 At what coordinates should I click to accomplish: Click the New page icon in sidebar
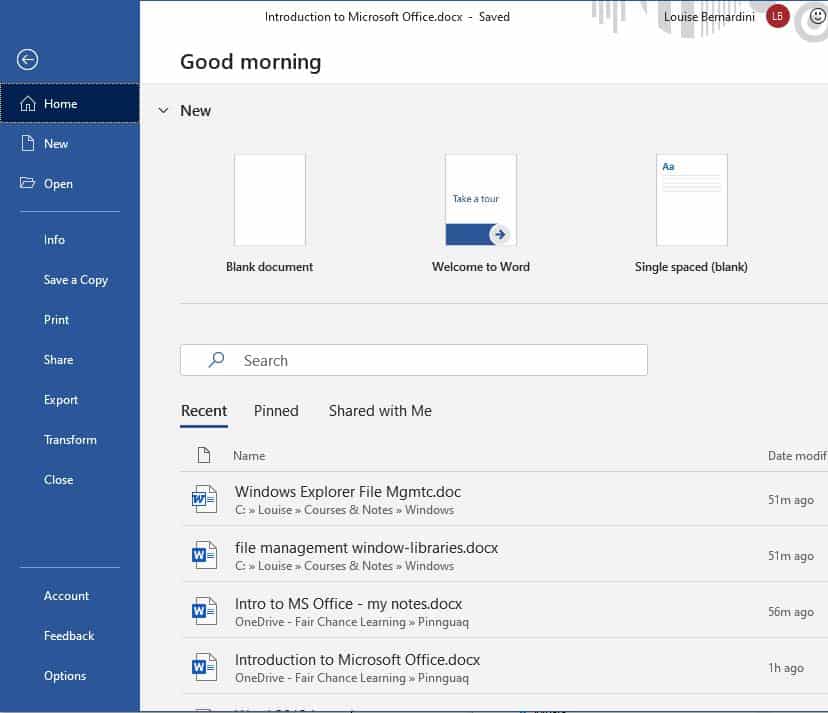(27, 144)
